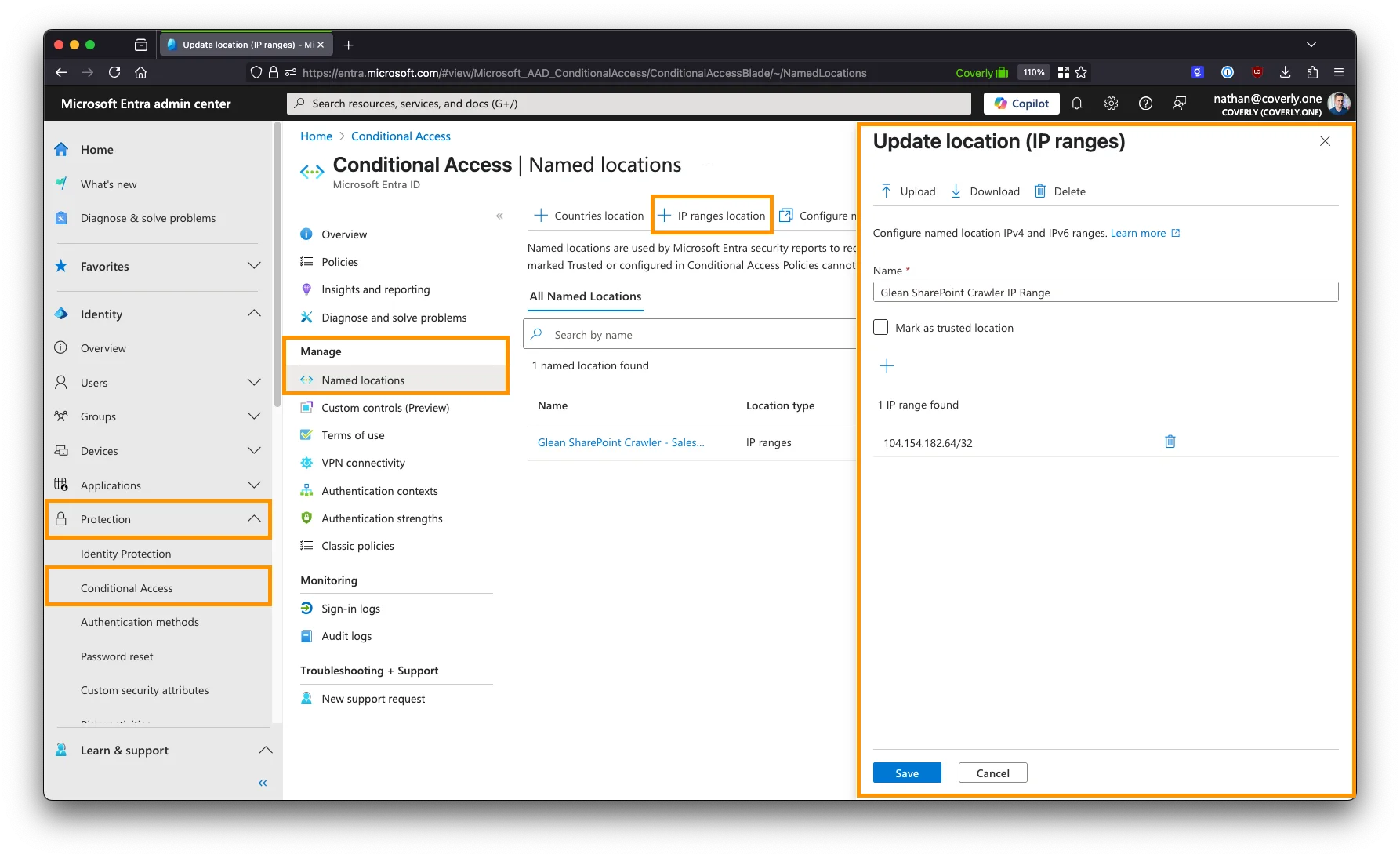Expand the Applications section
Screen dimensions: 1400x858
pyautogui.click(x=254, y=485)
